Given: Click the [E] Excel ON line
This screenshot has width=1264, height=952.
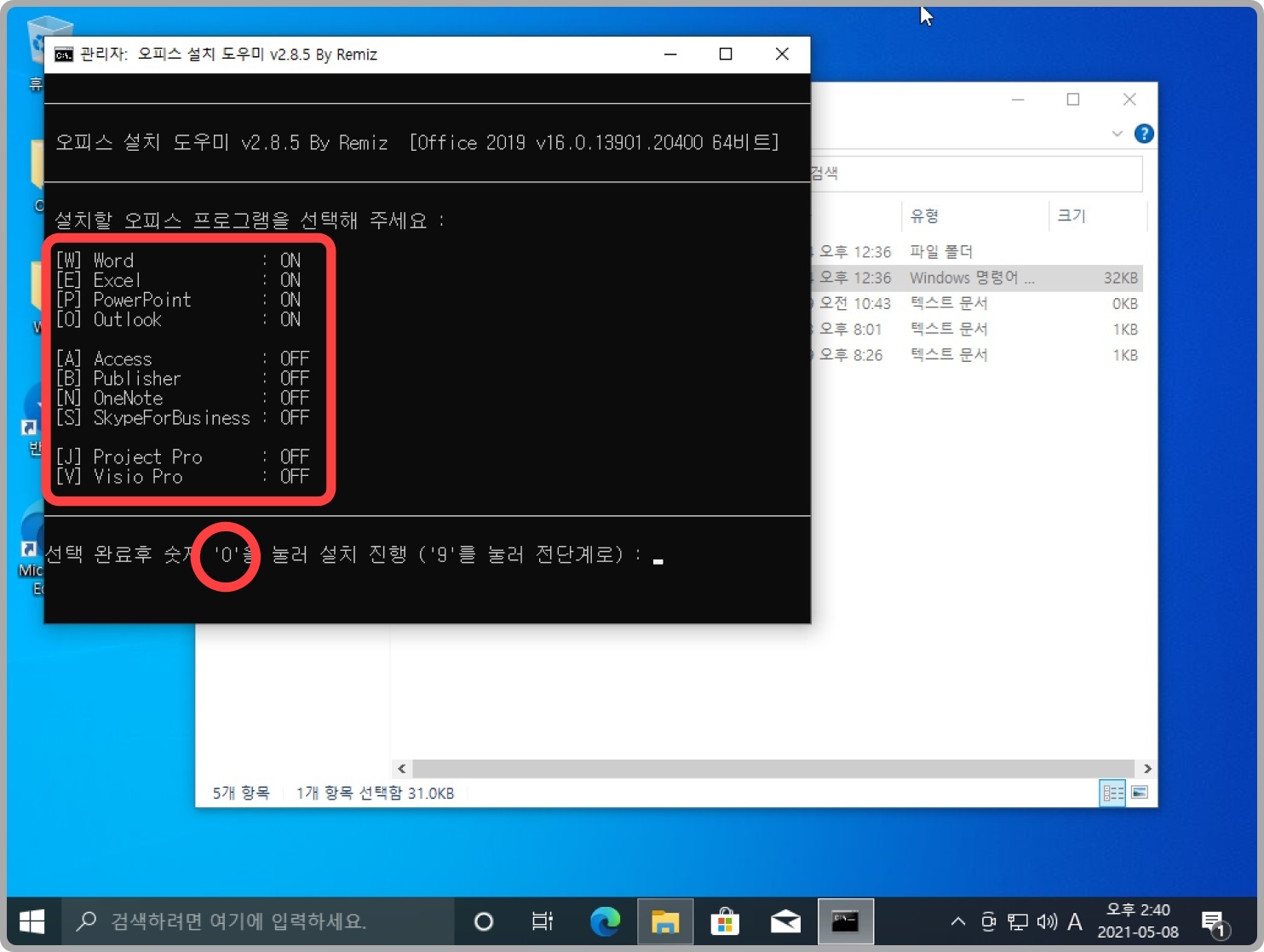Looking at the screenshot, I should (x=178, y=280).
